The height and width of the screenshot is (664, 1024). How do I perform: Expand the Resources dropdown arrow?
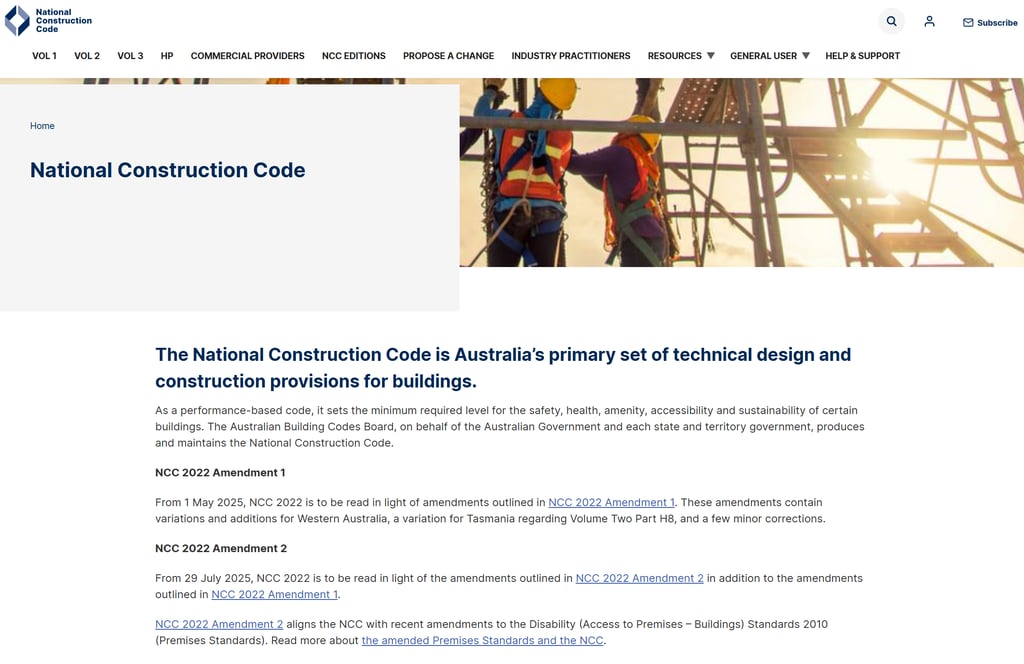tap(711, 55)
